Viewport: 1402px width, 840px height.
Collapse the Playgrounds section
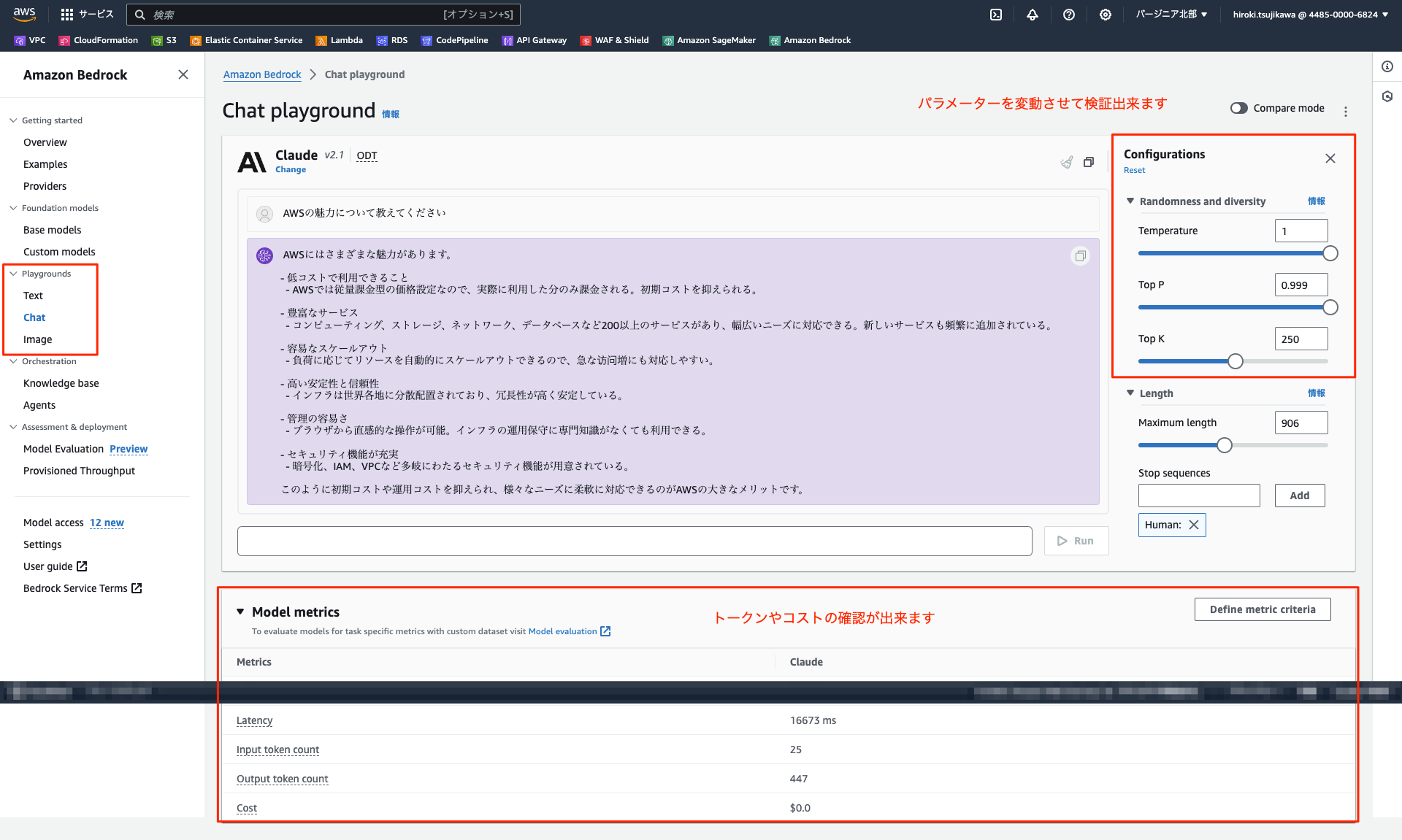coord(13,274)
